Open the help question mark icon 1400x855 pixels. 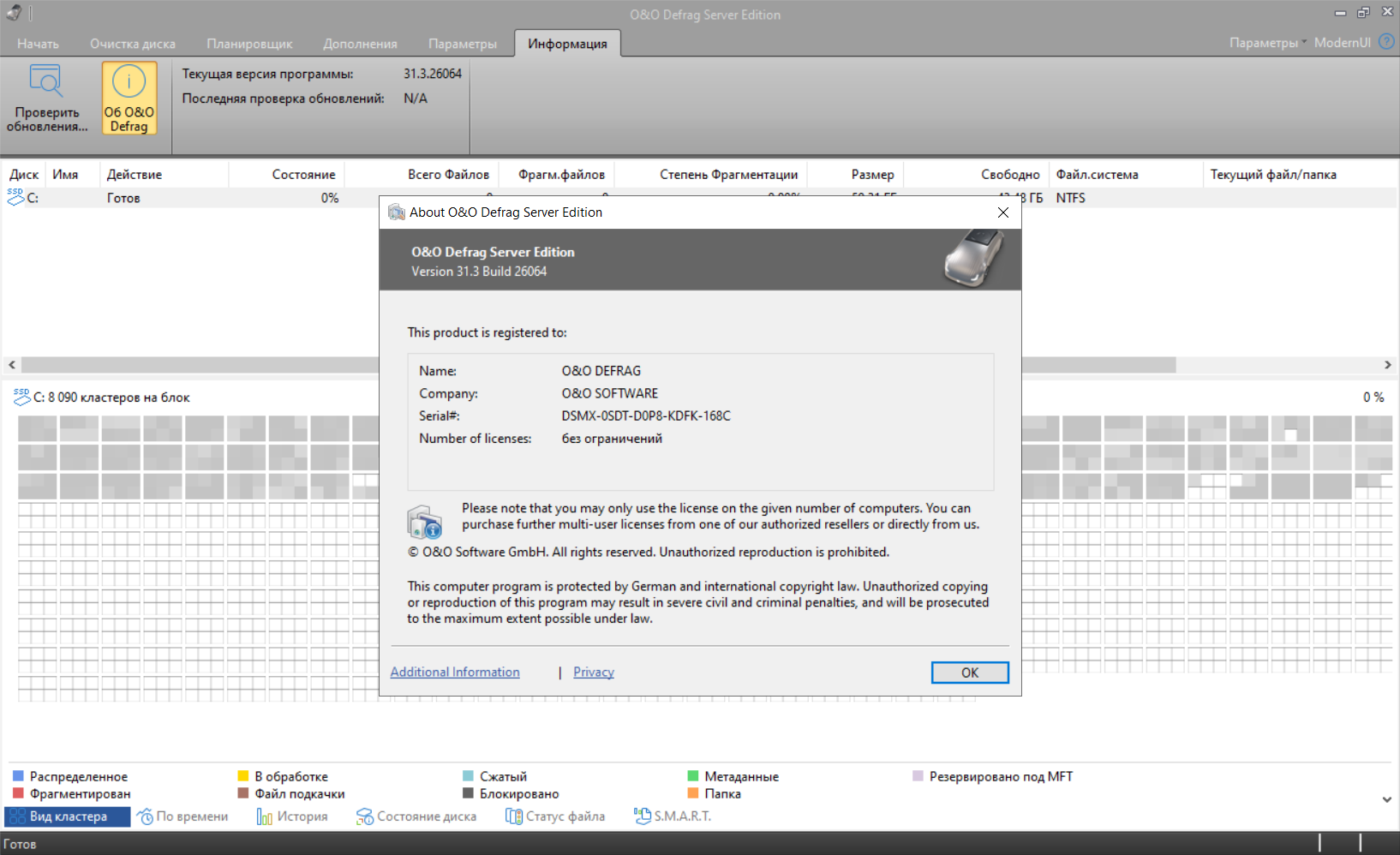click(1386, 42)
